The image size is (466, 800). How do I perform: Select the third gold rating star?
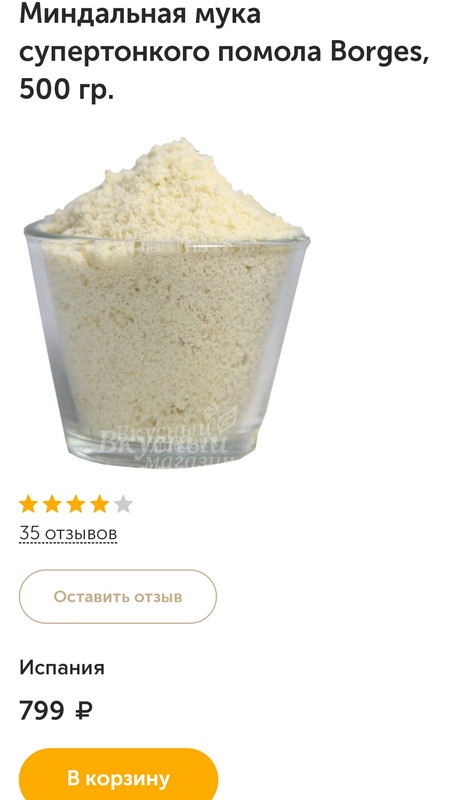[x=76, y=505]
